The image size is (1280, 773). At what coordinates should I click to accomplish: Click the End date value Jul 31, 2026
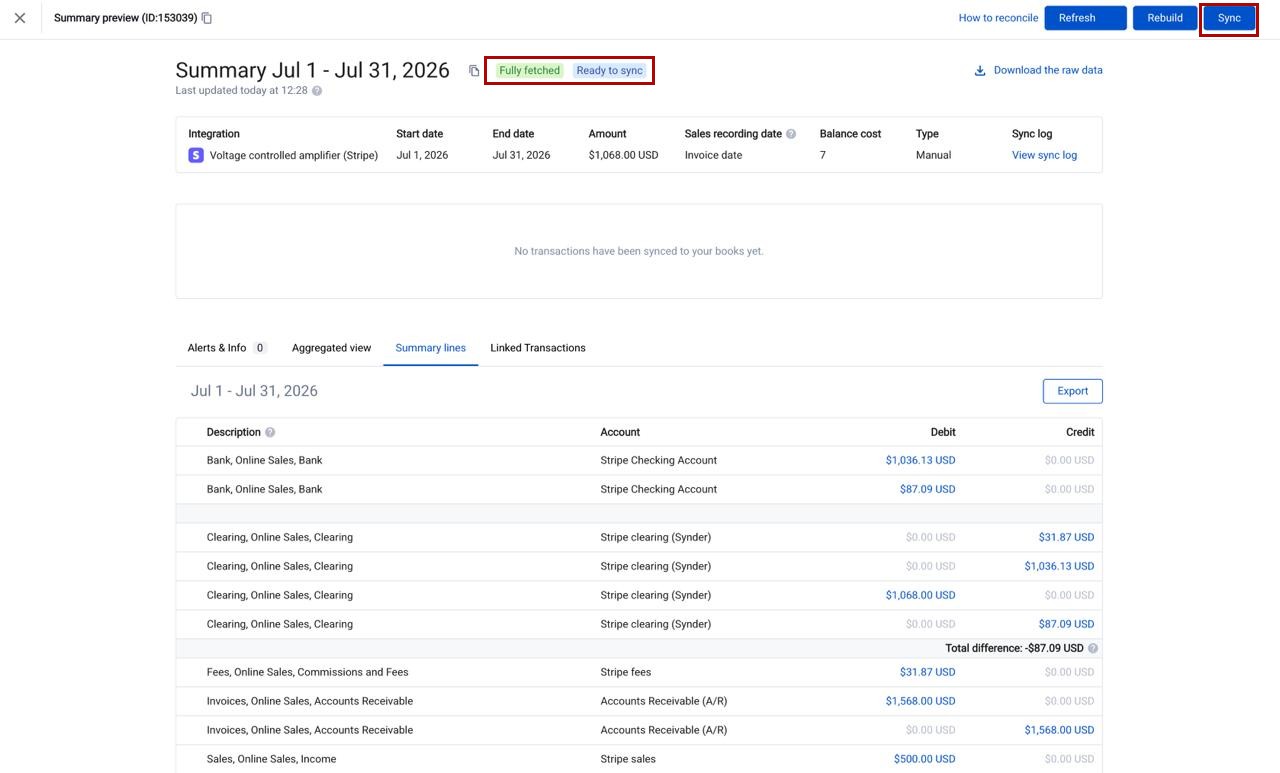pos(521,155)
